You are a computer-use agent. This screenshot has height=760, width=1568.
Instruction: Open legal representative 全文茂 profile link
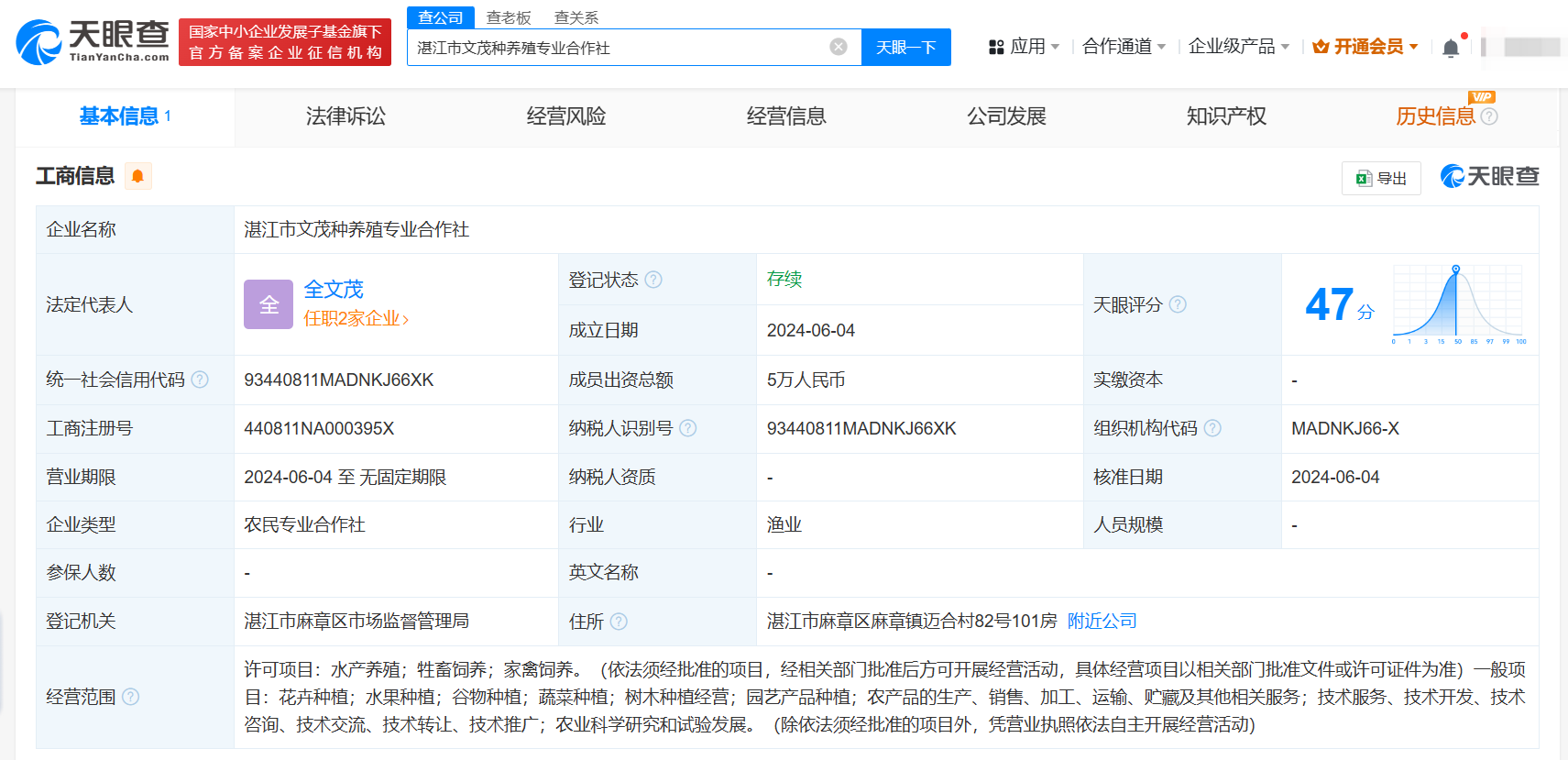point(334,290)
